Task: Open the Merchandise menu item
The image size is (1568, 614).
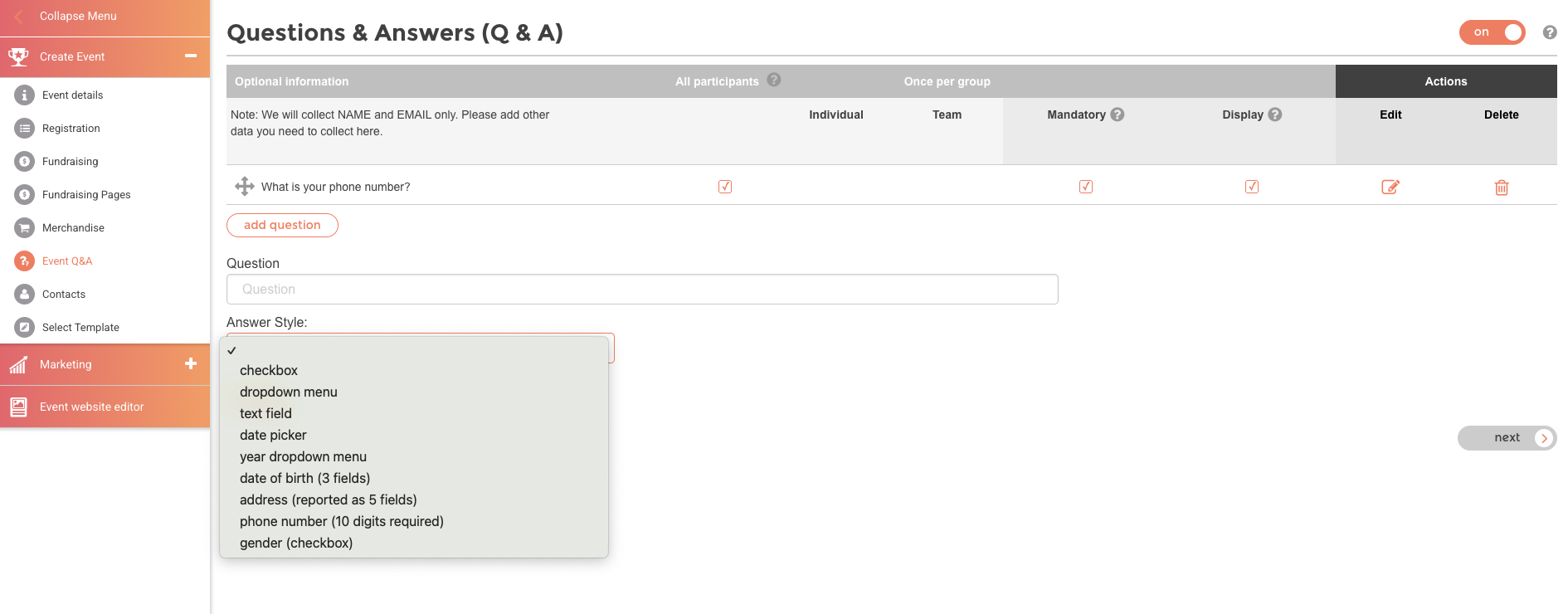Action: click(73, 227)
